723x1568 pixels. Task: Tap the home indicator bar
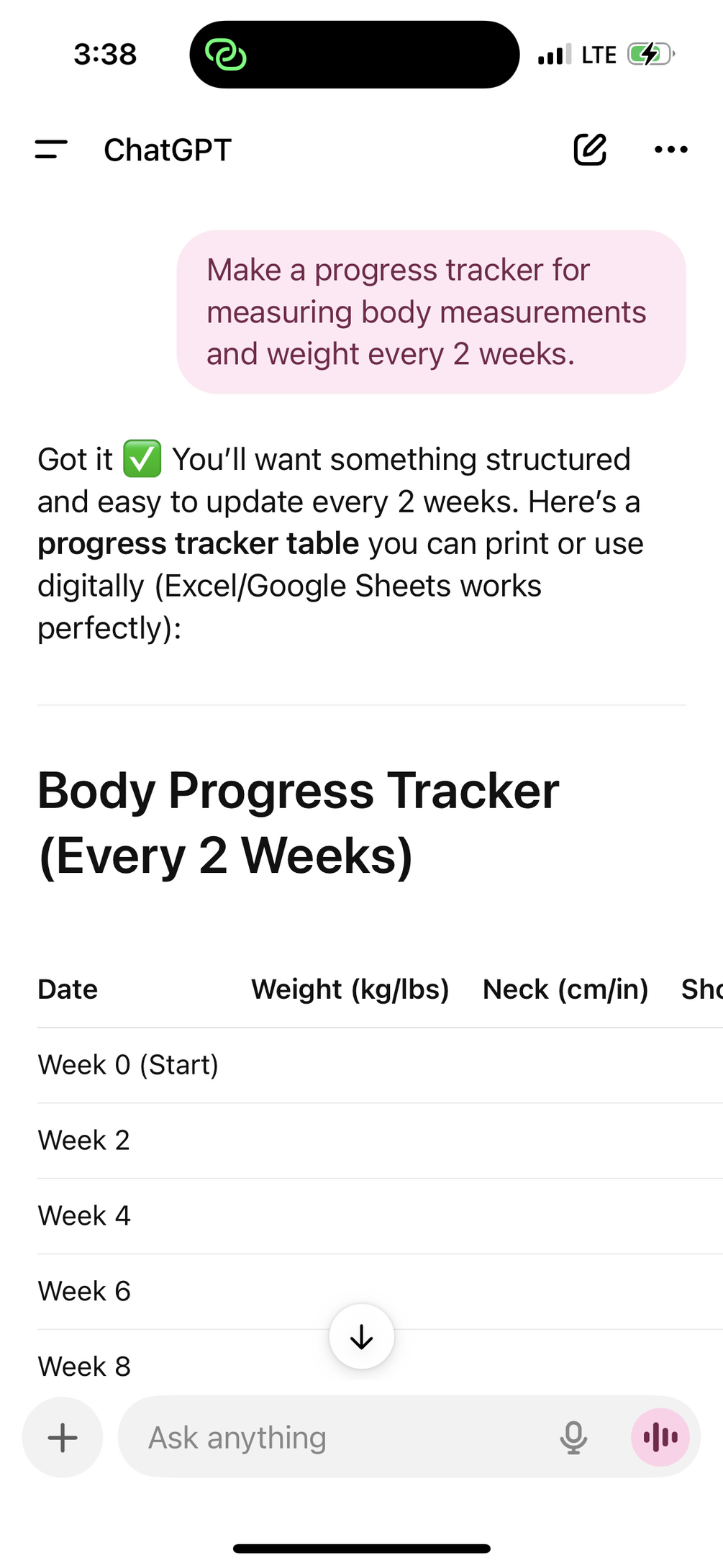click(362, 1549)
